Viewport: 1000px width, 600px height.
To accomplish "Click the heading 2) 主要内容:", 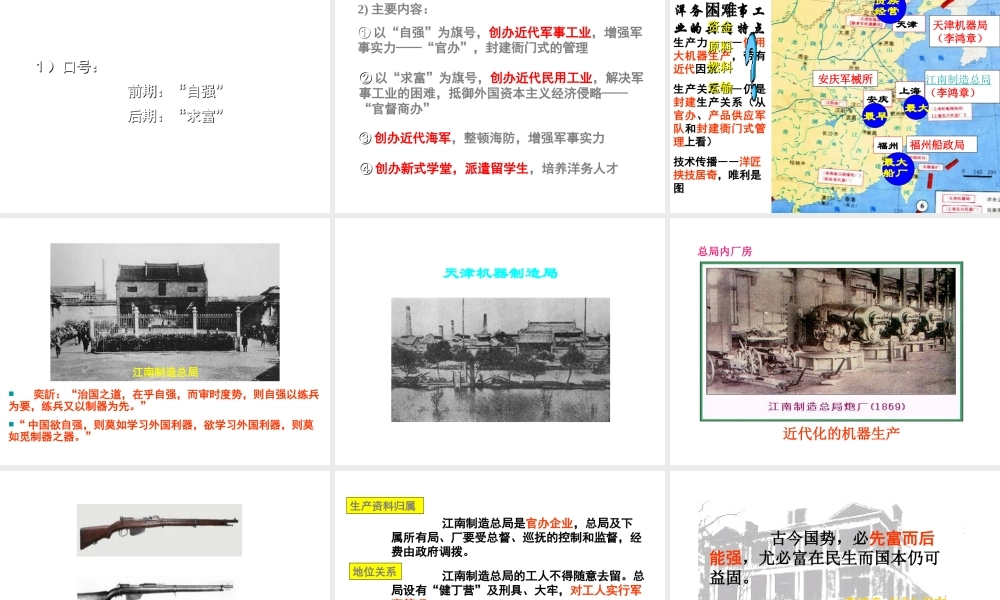I will [393, 10].
